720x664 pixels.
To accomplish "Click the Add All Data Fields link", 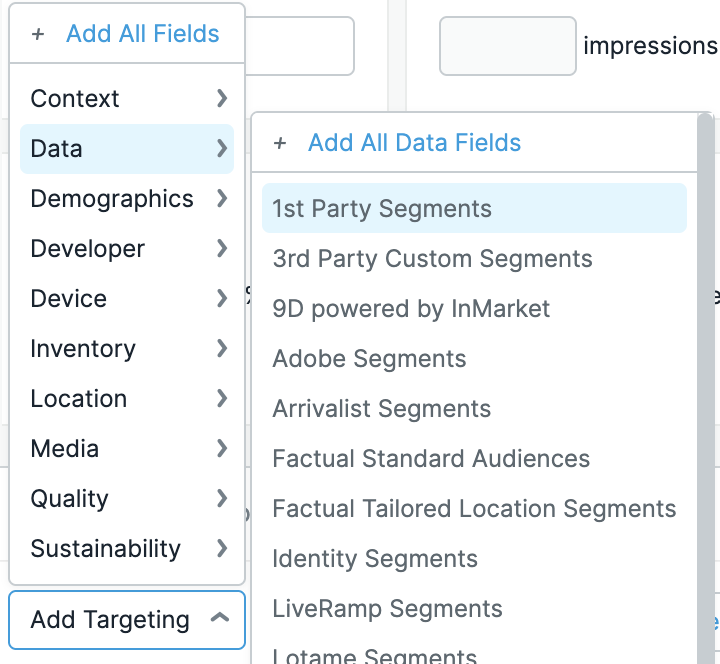I will 414,143.
